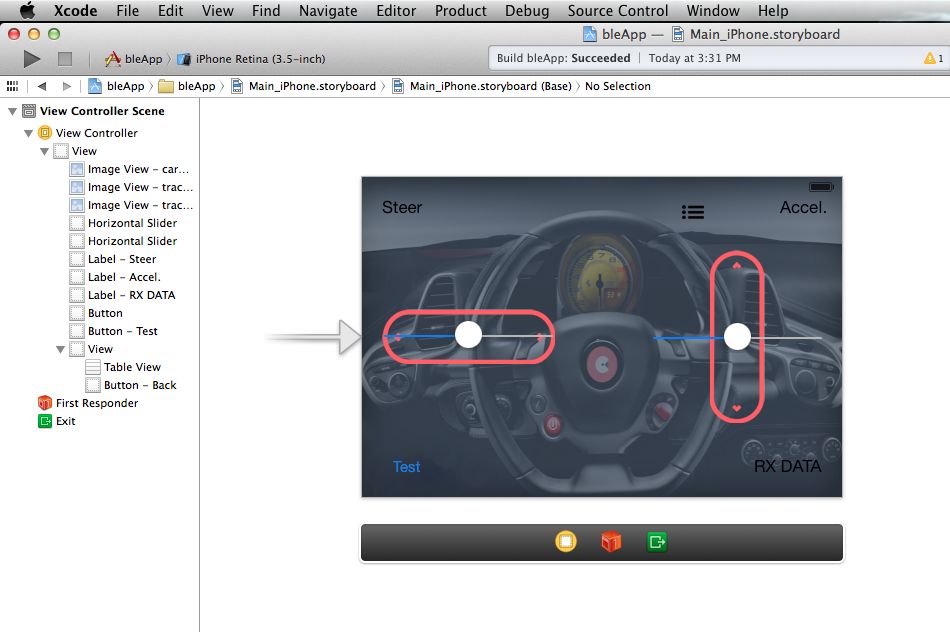
Task: Click the Accel slider white knob
Action: [737, 337]
